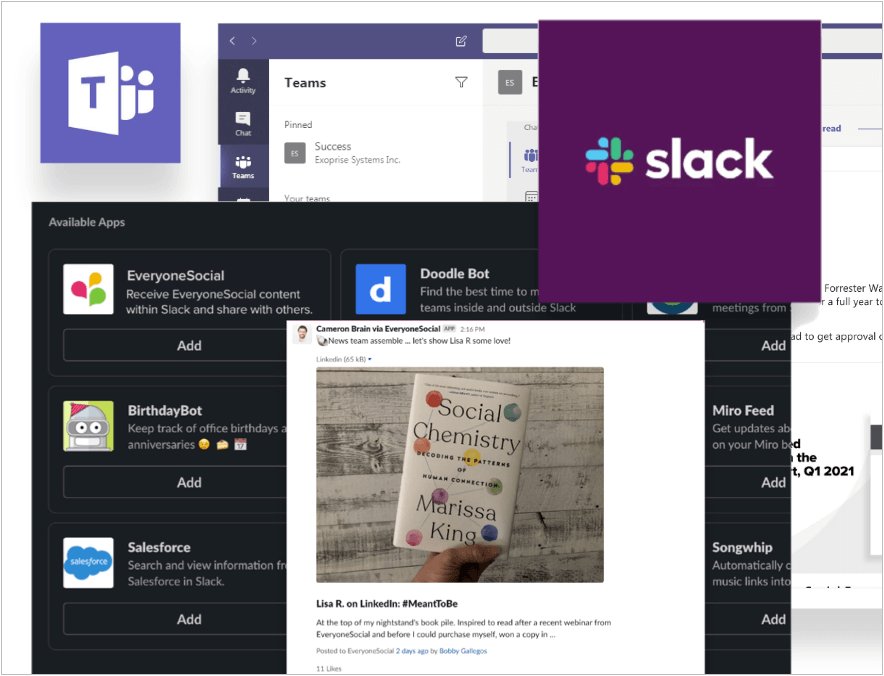Add the Miro Feed app
The image size is (884, 676).
pos(774,482)
